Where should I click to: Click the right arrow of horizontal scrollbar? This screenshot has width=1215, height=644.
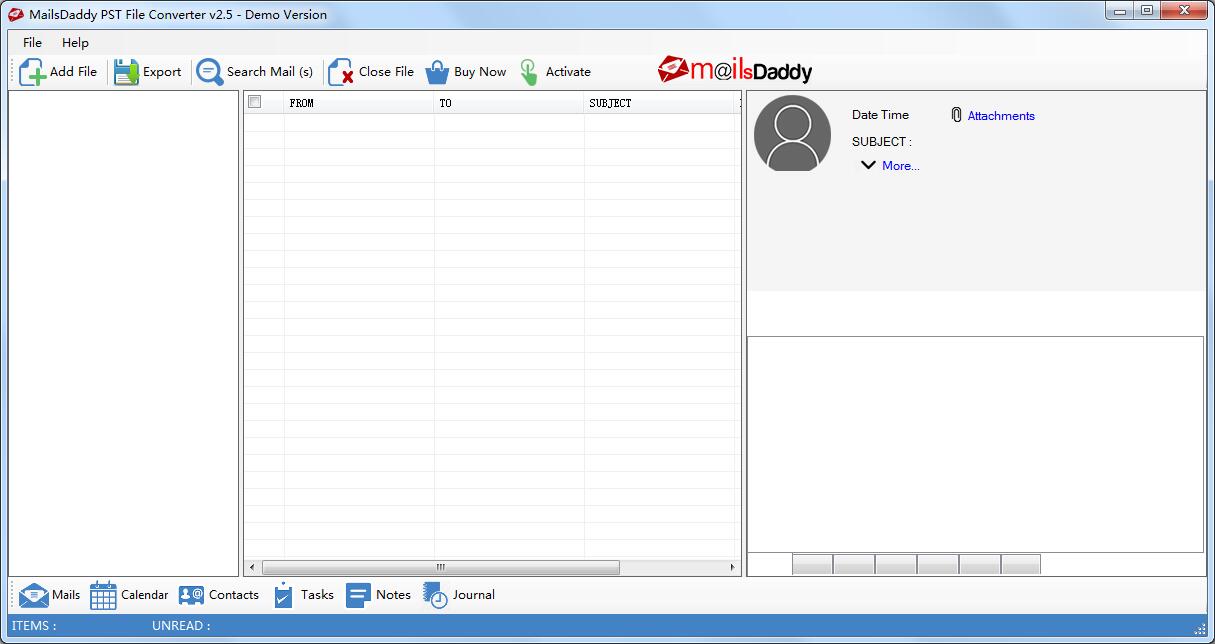pyautogui.click(x=733, y=567)
